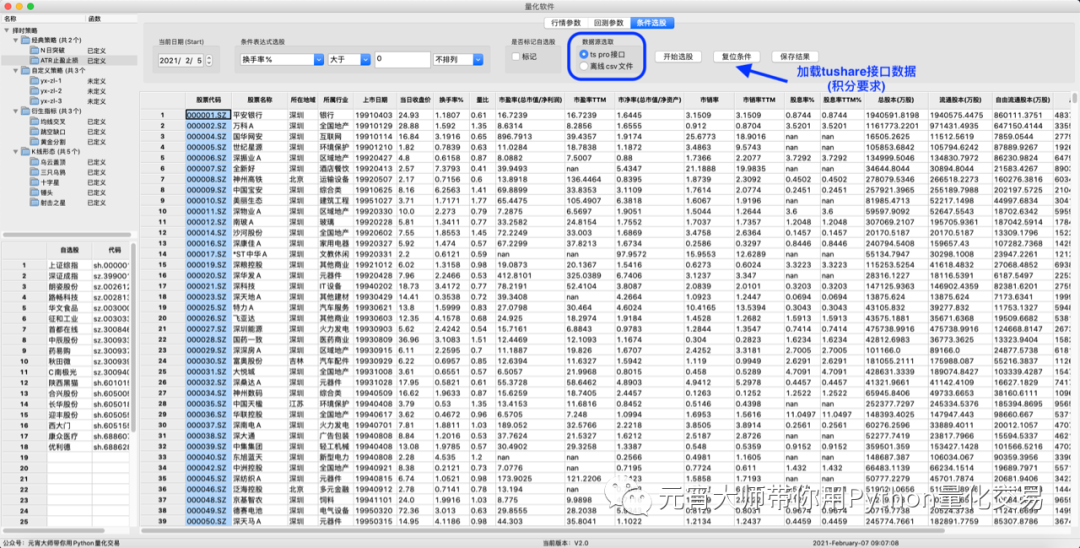This screenshot has height=548, width=1080.
Task: Click the folder icon of N日突破 strategy
Action: [34, 50]
